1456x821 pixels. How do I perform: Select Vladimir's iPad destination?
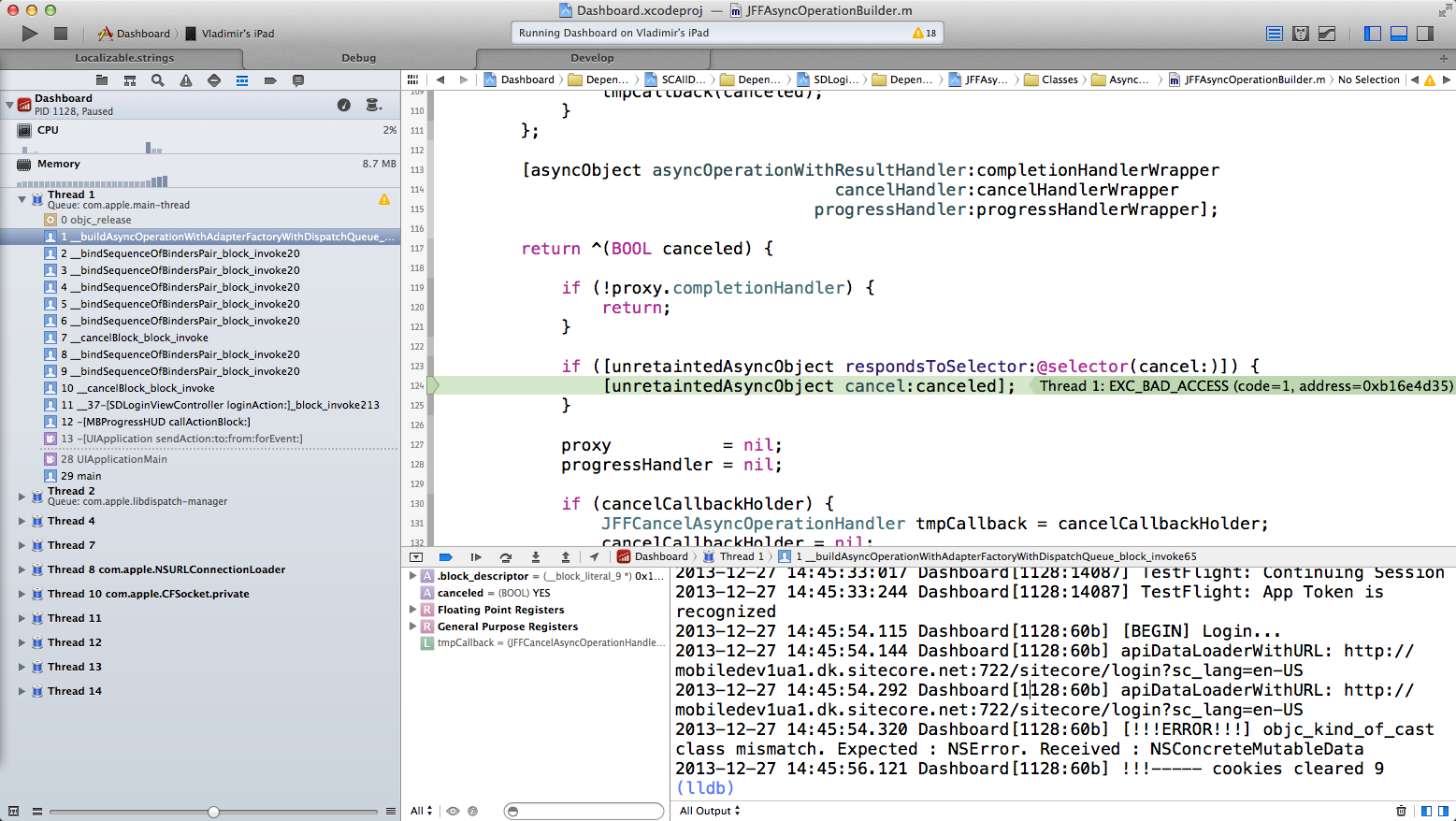click(229, 34)
